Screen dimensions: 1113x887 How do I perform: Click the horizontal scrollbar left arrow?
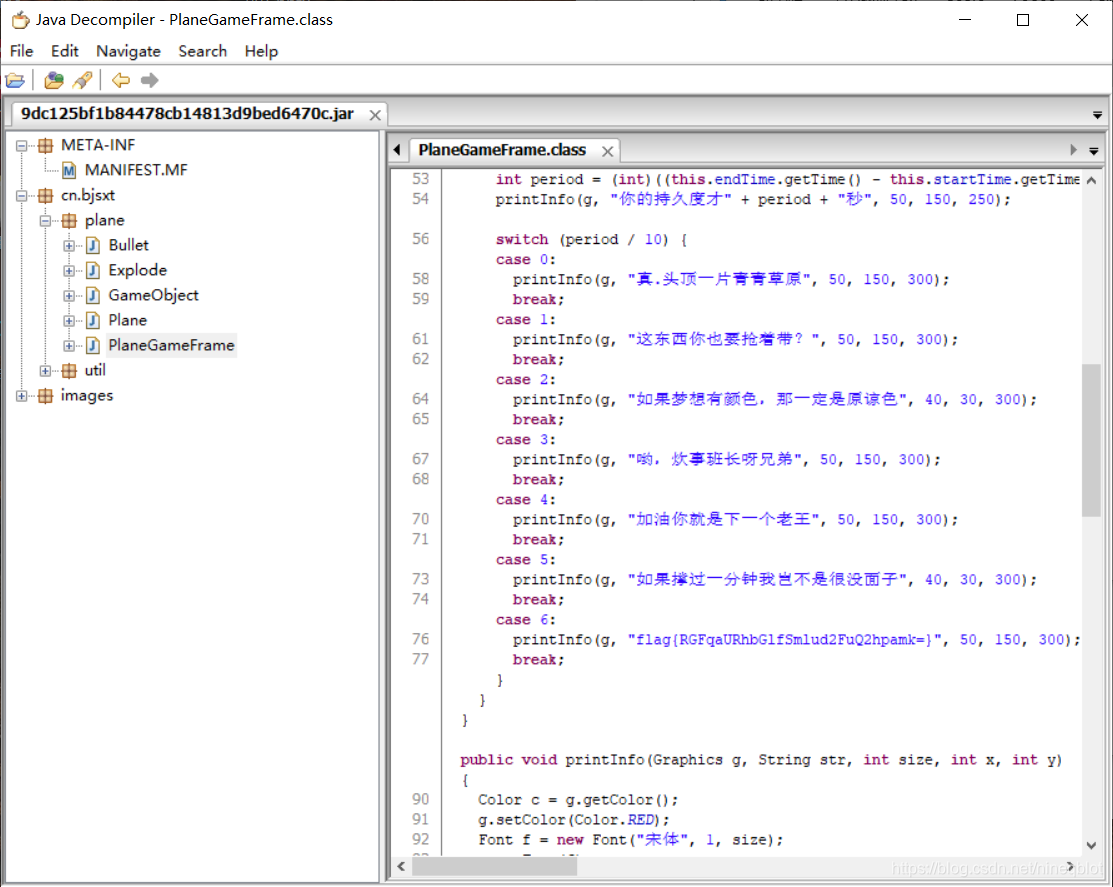tap(402, 866)
